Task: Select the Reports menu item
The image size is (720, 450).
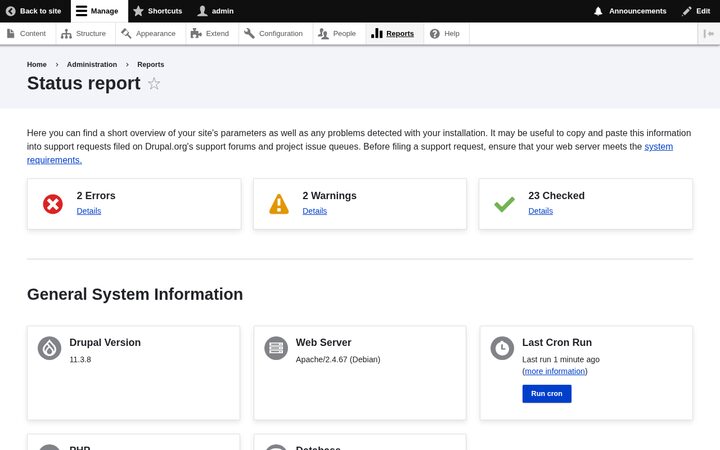Action: click(393, 34)
